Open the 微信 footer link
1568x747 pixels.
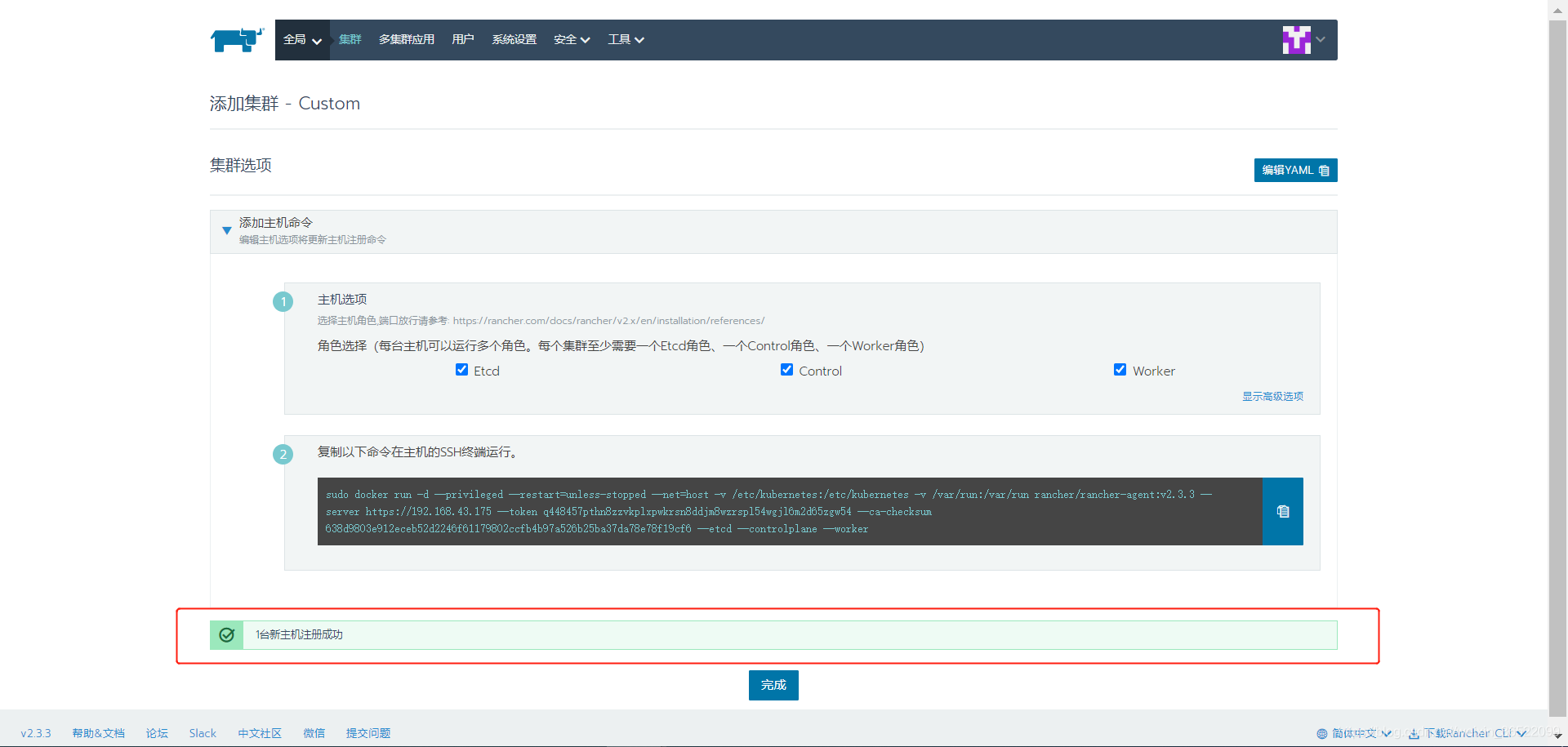coord(314,733)
